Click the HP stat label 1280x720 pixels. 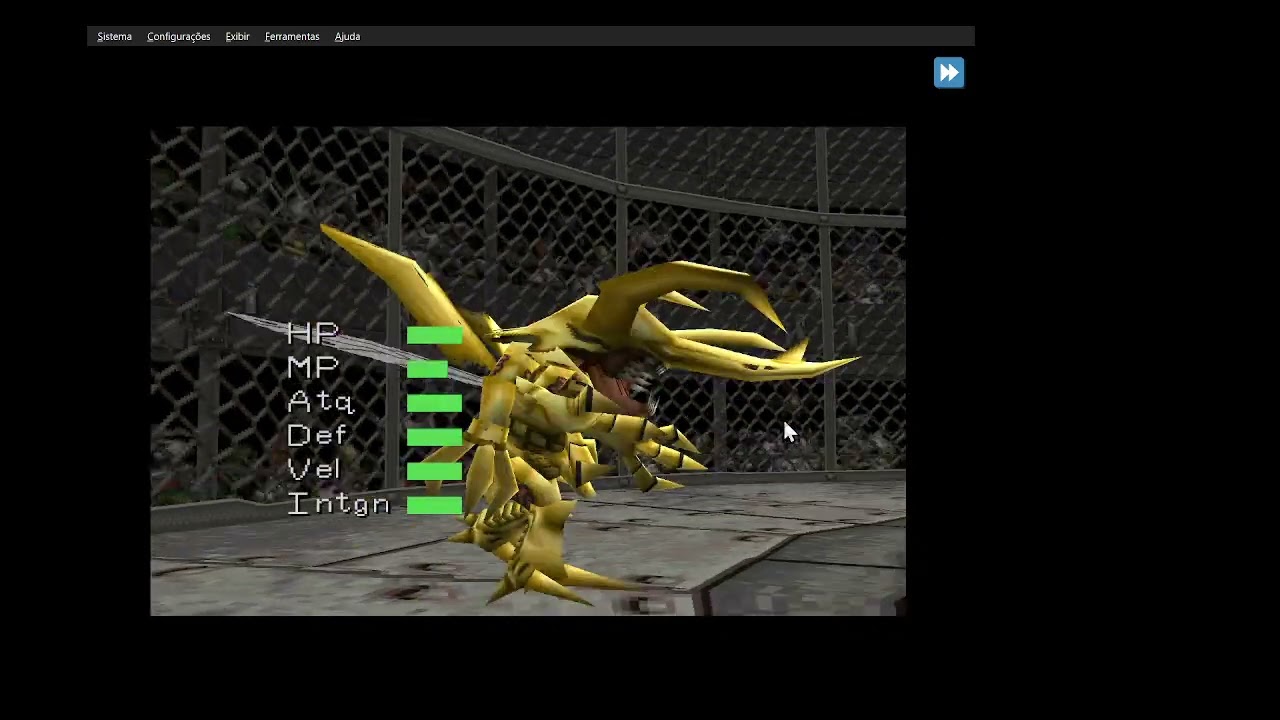click(313, 334)
